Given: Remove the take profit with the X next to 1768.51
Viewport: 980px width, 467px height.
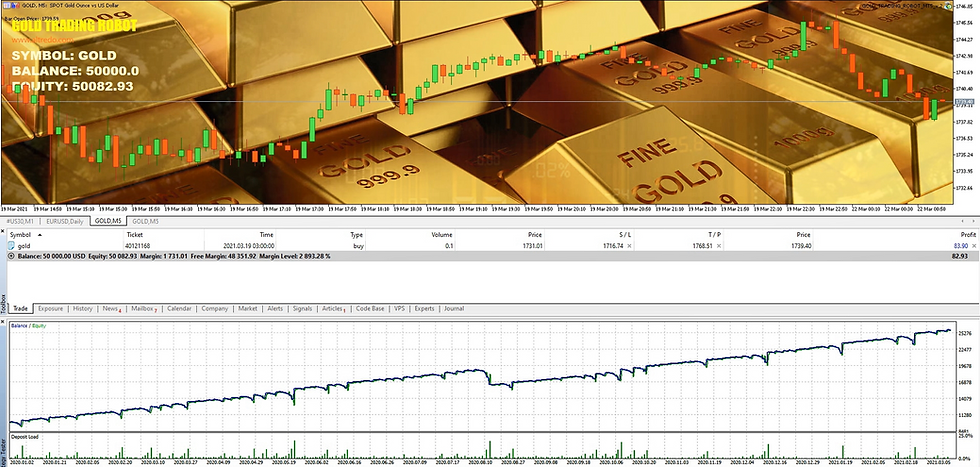Looking at the screenshot, I should (x=719, y=246).
